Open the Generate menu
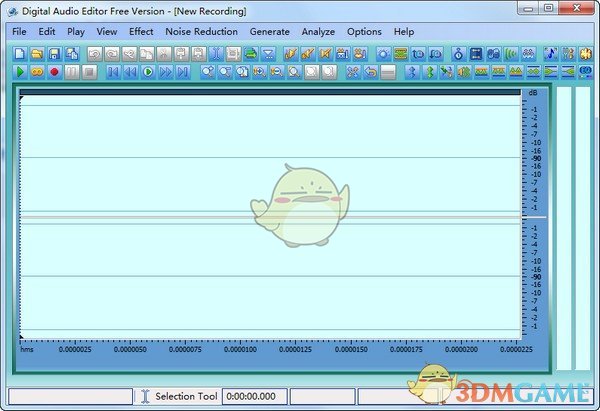600x411 pixels. pyautogui.click(x=270, y=31)
